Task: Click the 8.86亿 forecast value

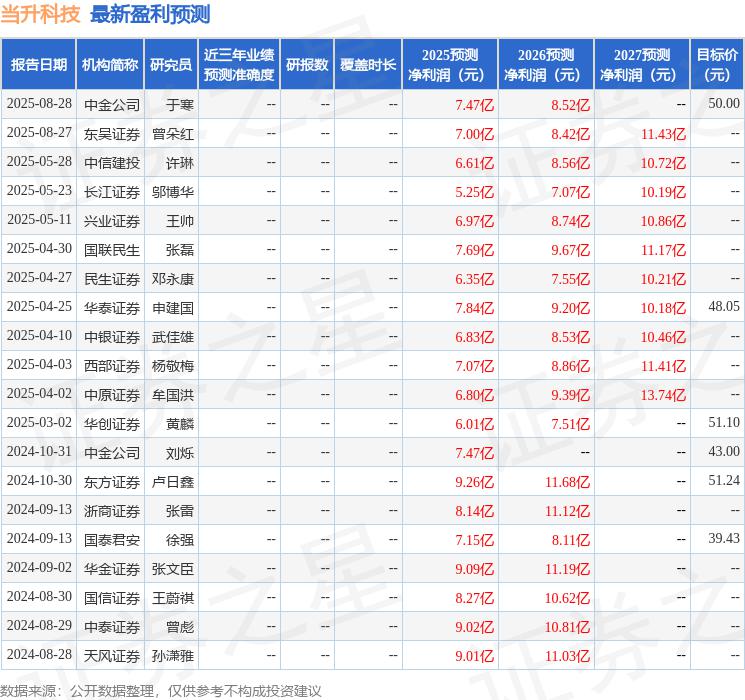Action: point(571,366)
